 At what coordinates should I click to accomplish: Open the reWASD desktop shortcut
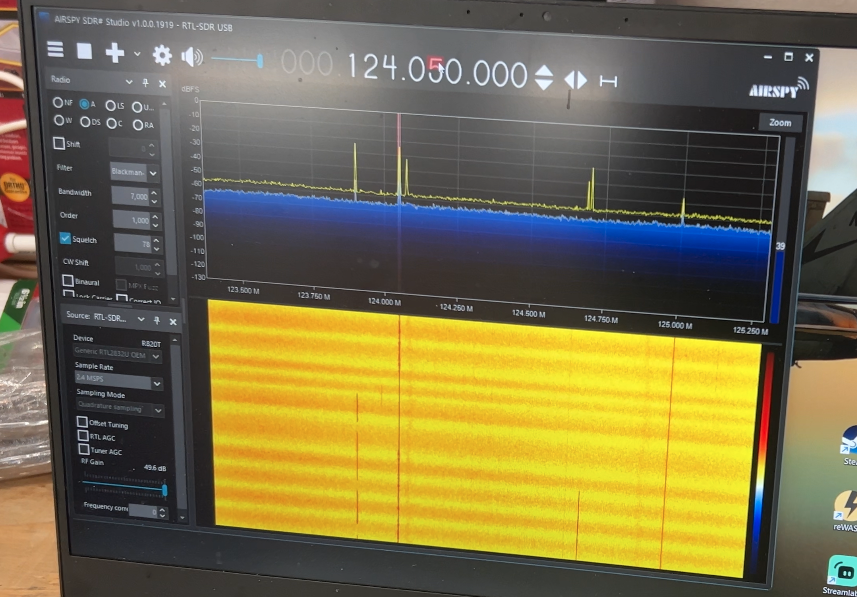(846, 511)
